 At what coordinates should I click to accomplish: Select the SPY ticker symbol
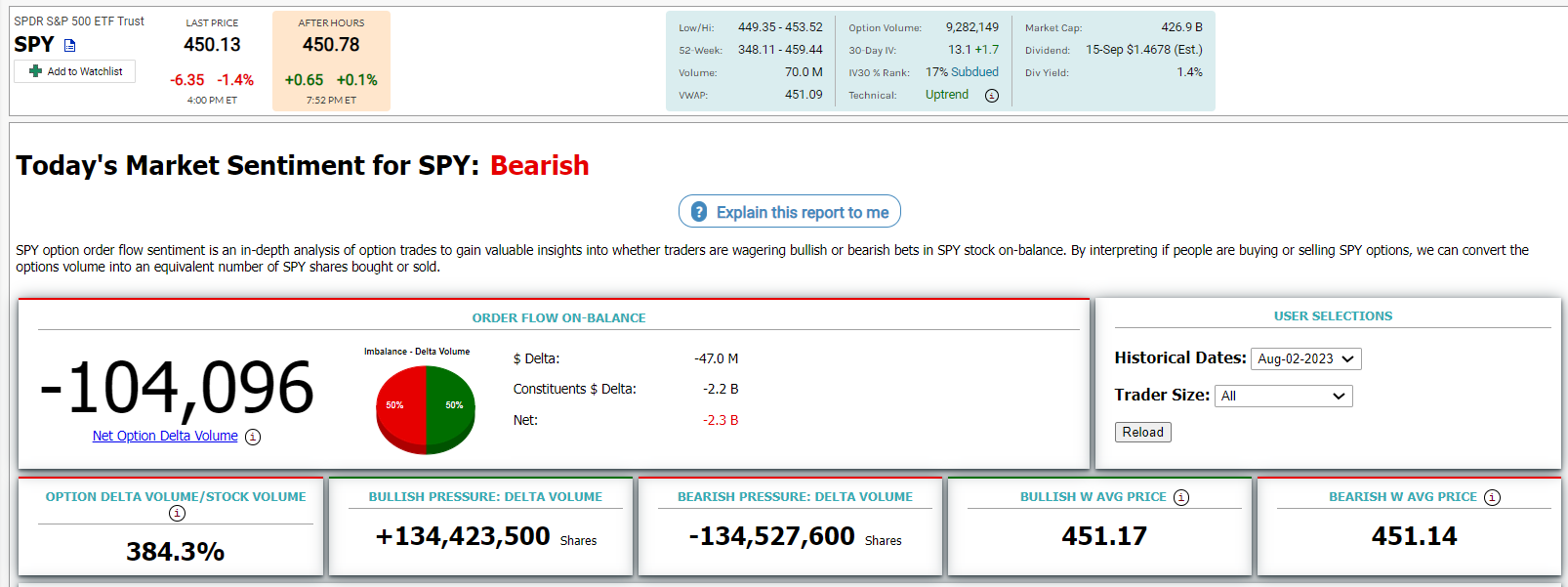click(x=34, y=44)
